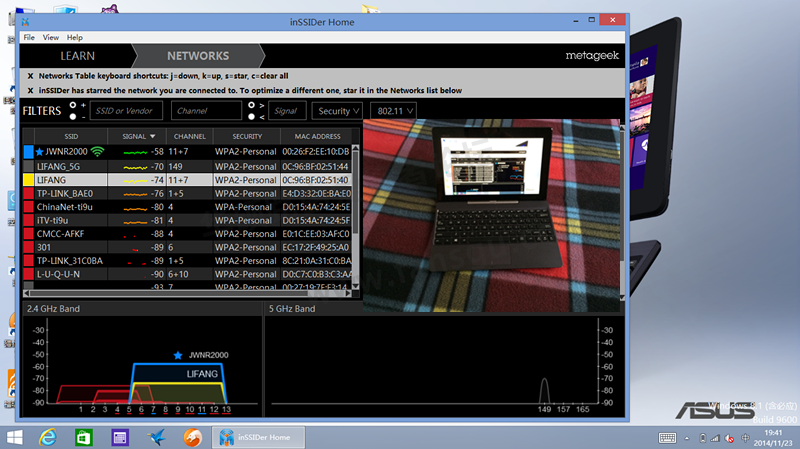Open the File menu

click(x=29, y=37)
